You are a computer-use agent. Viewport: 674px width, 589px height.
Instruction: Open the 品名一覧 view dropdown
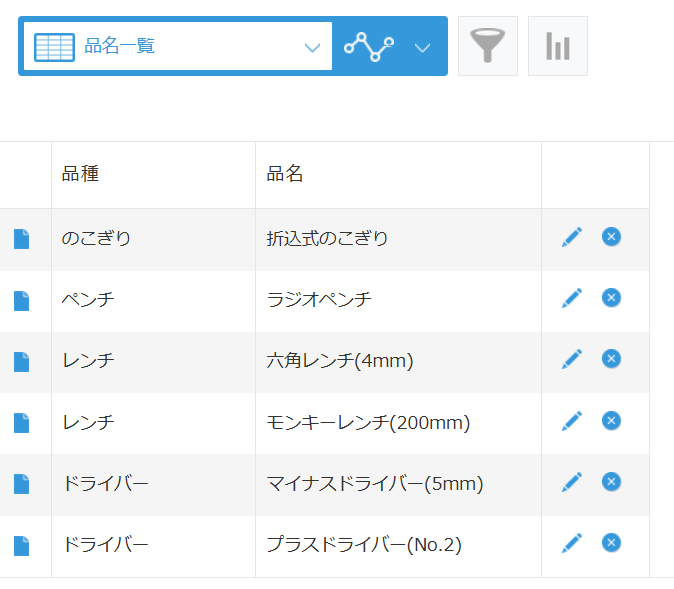(178, 46)
